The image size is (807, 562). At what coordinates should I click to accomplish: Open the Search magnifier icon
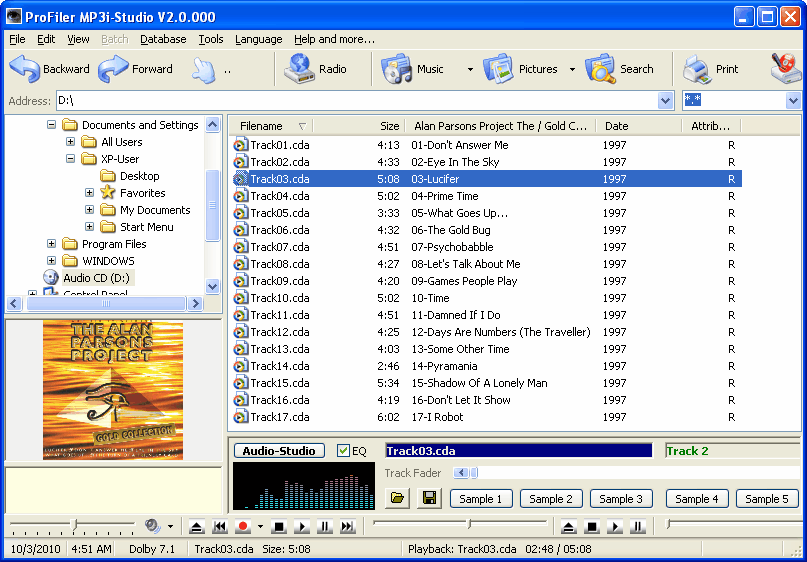[x=600, y=69]
